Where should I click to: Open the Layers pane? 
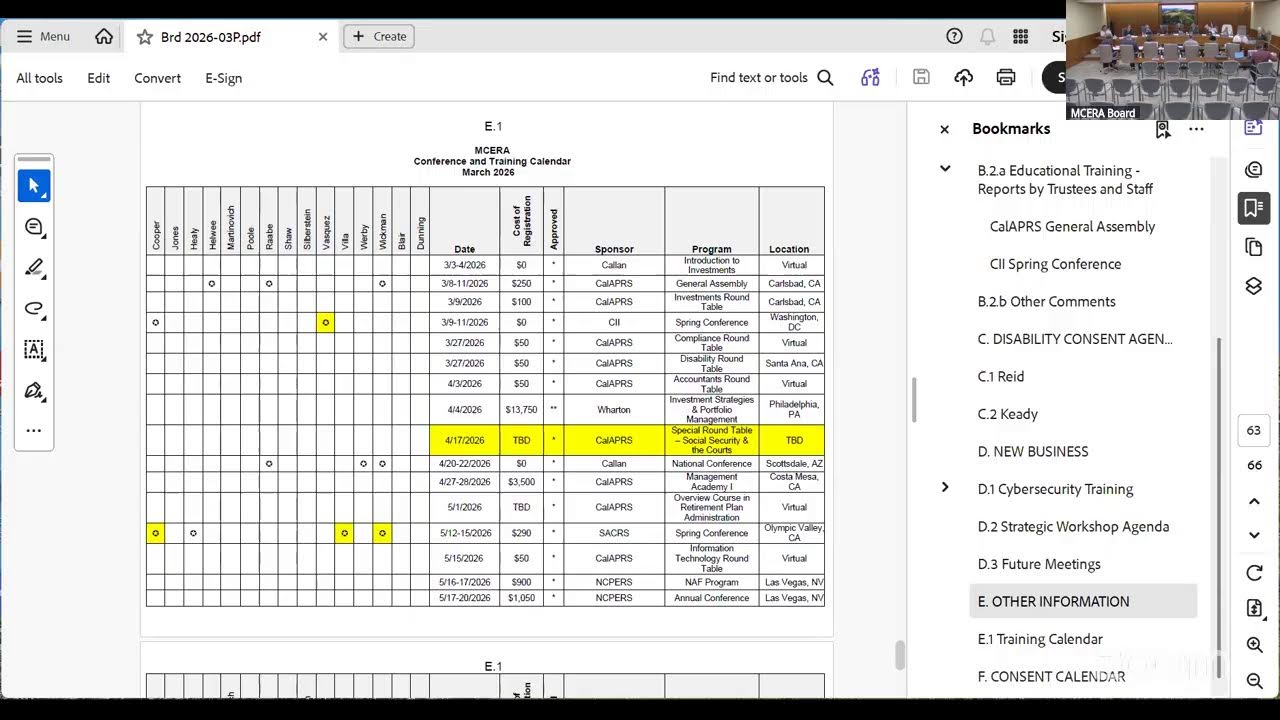(1253, 286)
